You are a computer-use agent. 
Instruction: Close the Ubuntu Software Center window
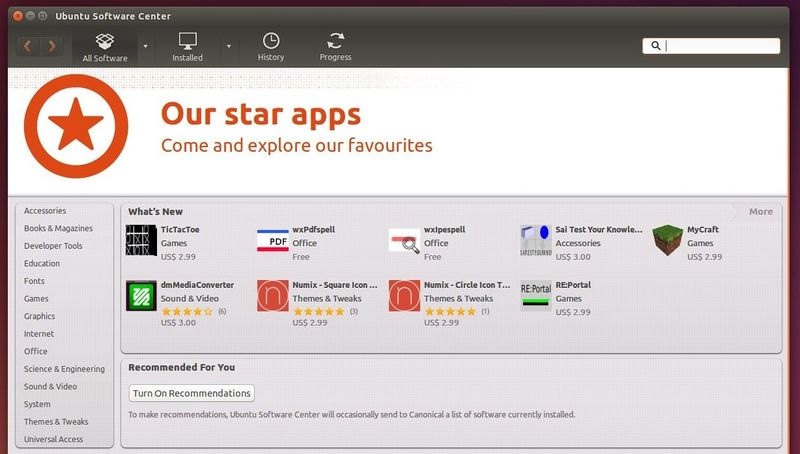point(18,16)
